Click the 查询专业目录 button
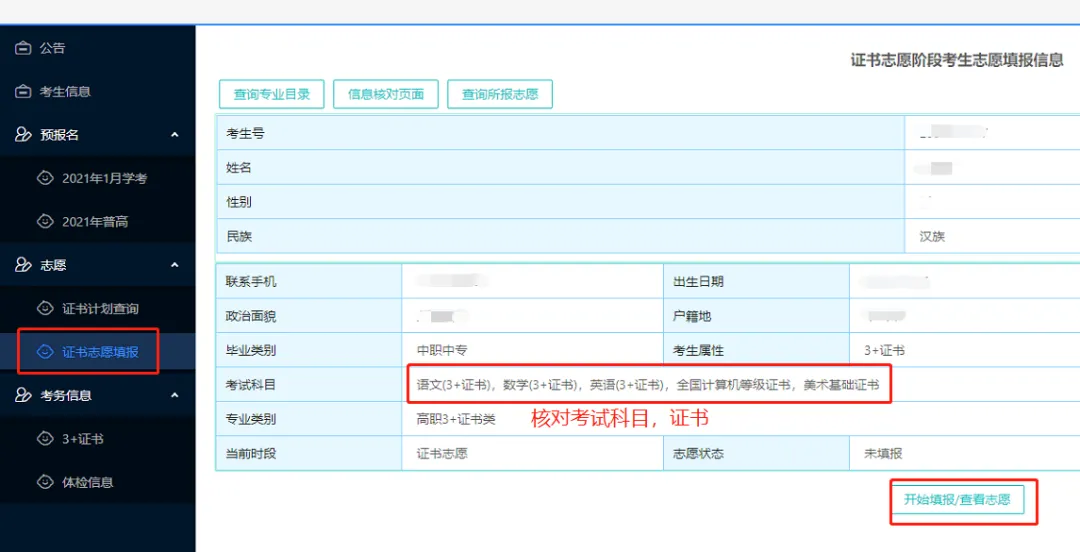This screenshot has height=552, width=1080. point(271,94)
